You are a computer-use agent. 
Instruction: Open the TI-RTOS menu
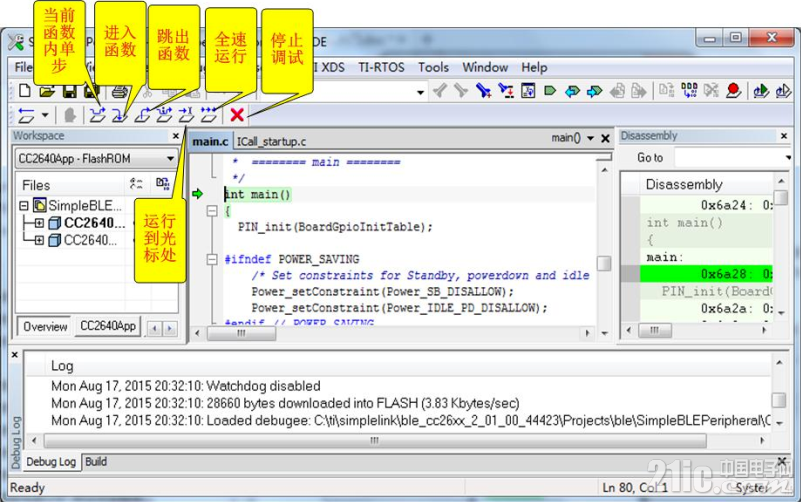pyautogui.click(x=381, y=67)
